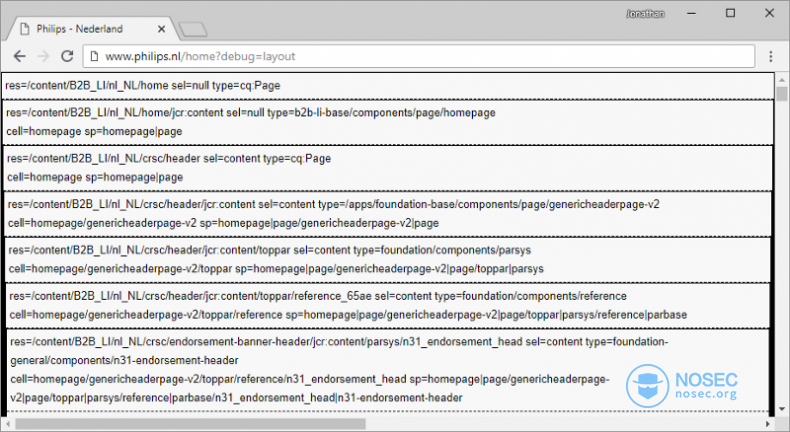Click the line containing 'endorsement-banner-header/jcr:content'
This screenshot has width=790, height=432.
click(x=339, y=342)
